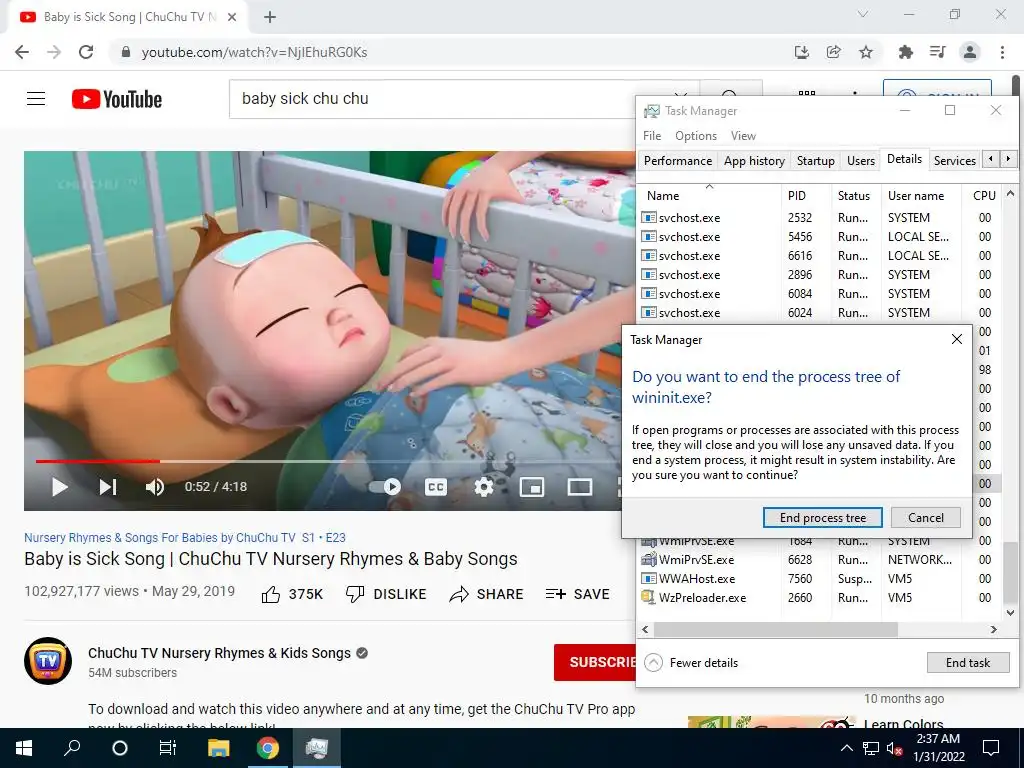The width and height of the screenshot is (1024, 768).
Task: Switch to the Users tab
Action: [x=861, y=161]
